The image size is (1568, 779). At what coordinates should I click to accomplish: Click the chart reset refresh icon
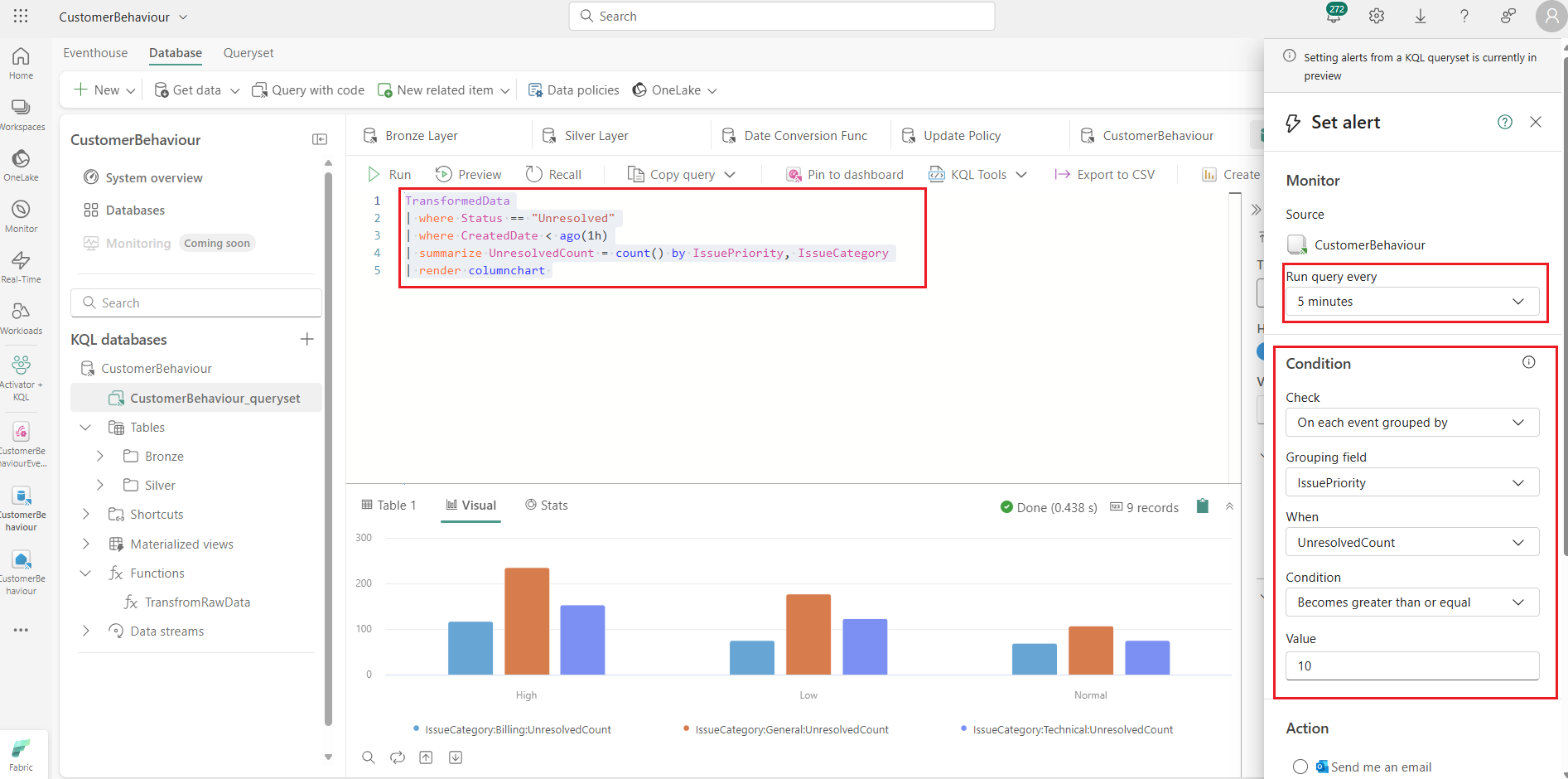pos(398,757)
